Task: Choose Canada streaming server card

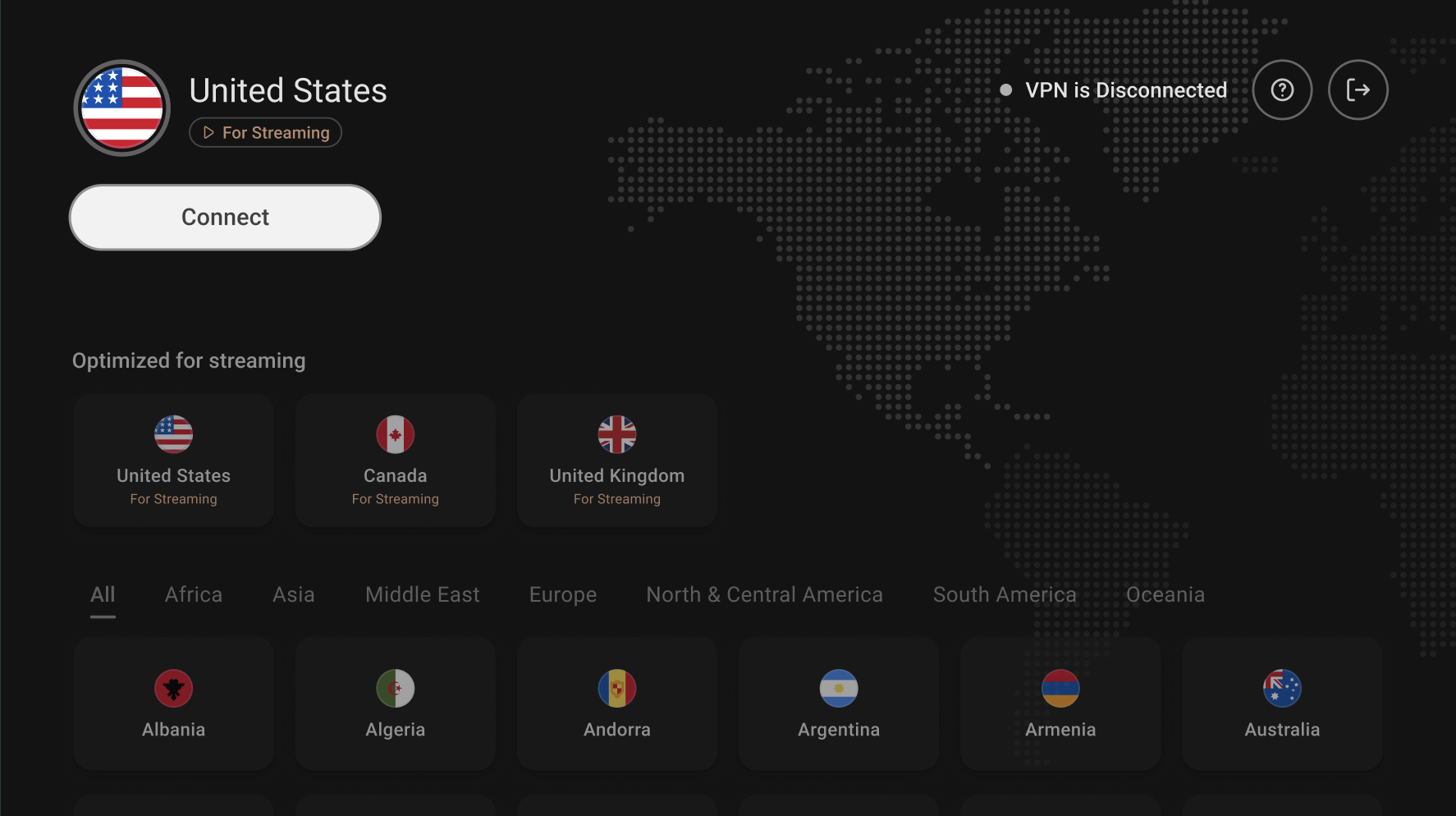Action: tap(396, 461)
